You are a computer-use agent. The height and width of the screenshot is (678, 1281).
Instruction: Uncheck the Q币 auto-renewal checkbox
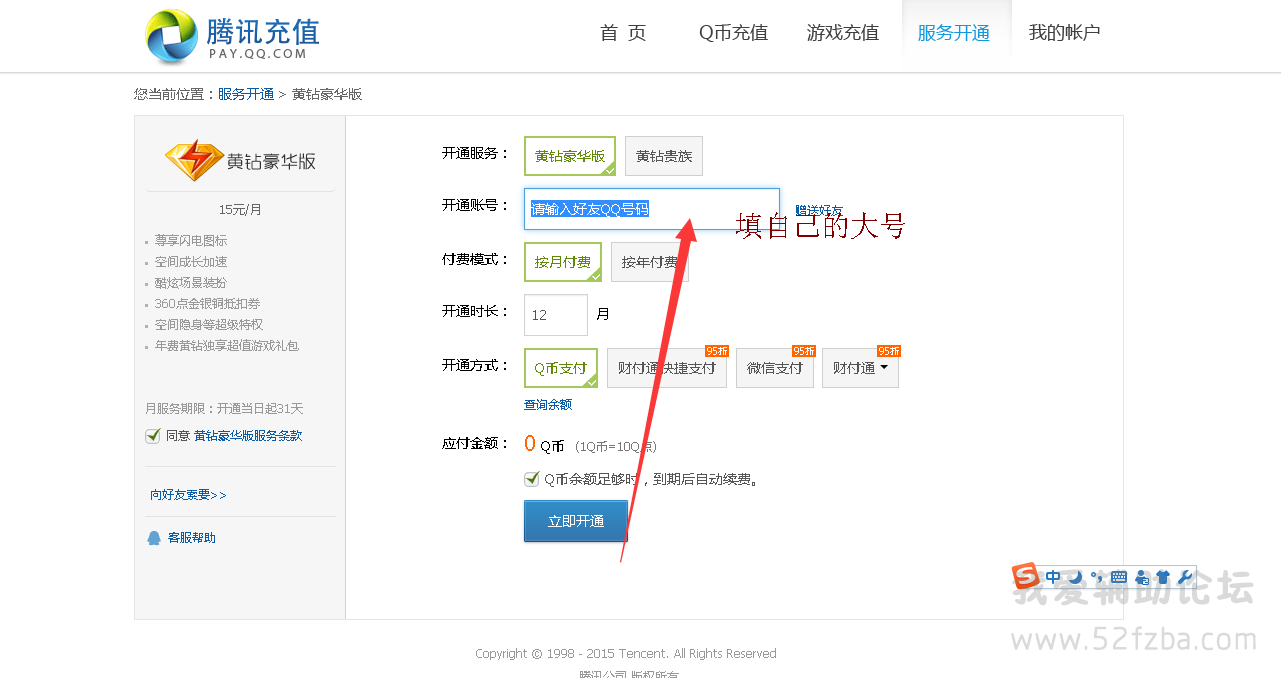[532, 479]
